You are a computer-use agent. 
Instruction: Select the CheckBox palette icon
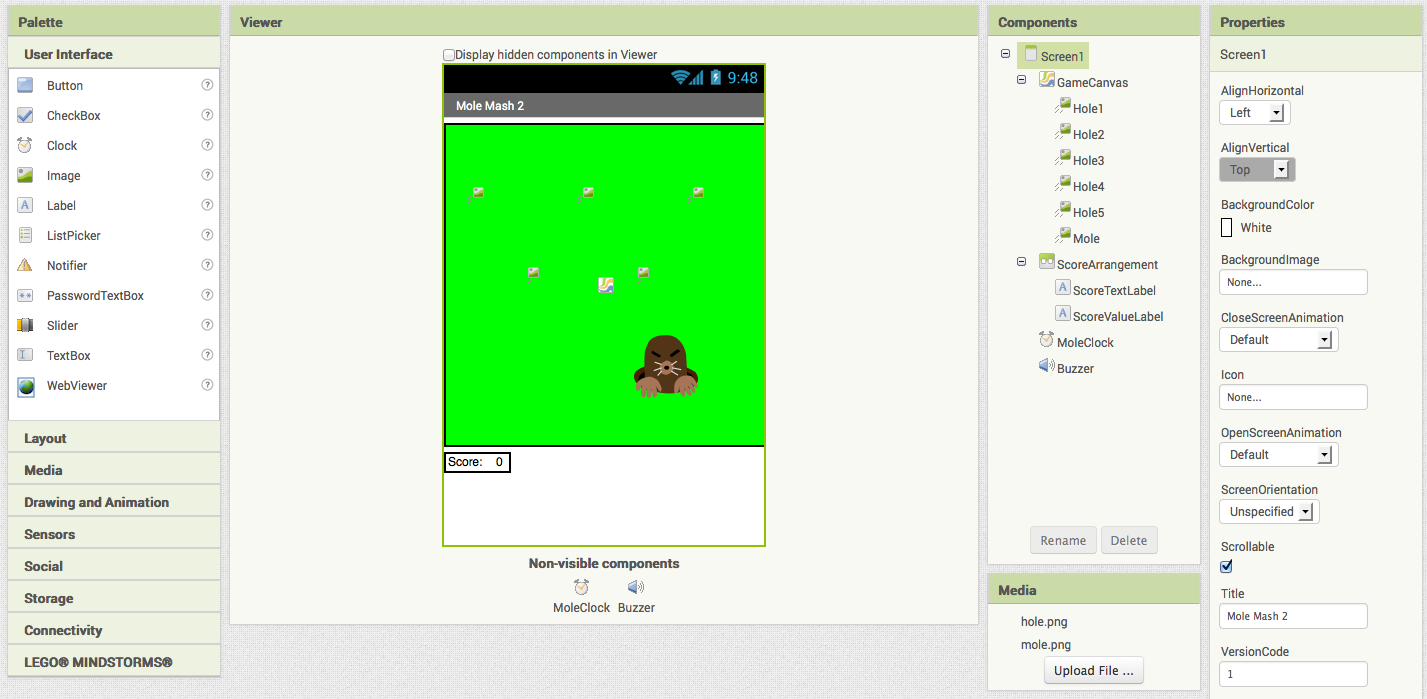[x=25, y=116]
